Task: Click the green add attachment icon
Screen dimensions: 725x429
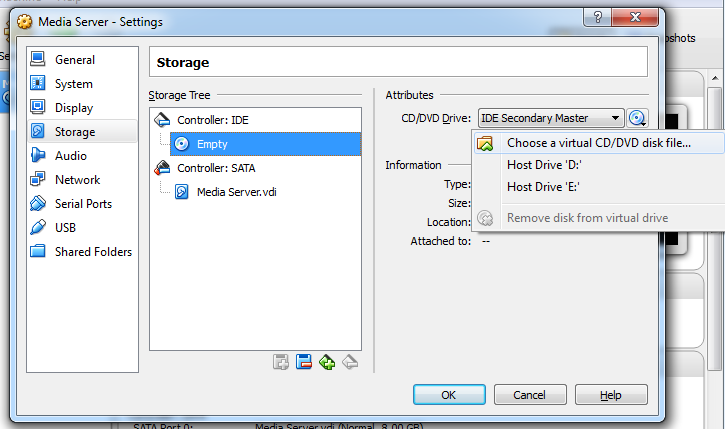Action: [327, 362]
